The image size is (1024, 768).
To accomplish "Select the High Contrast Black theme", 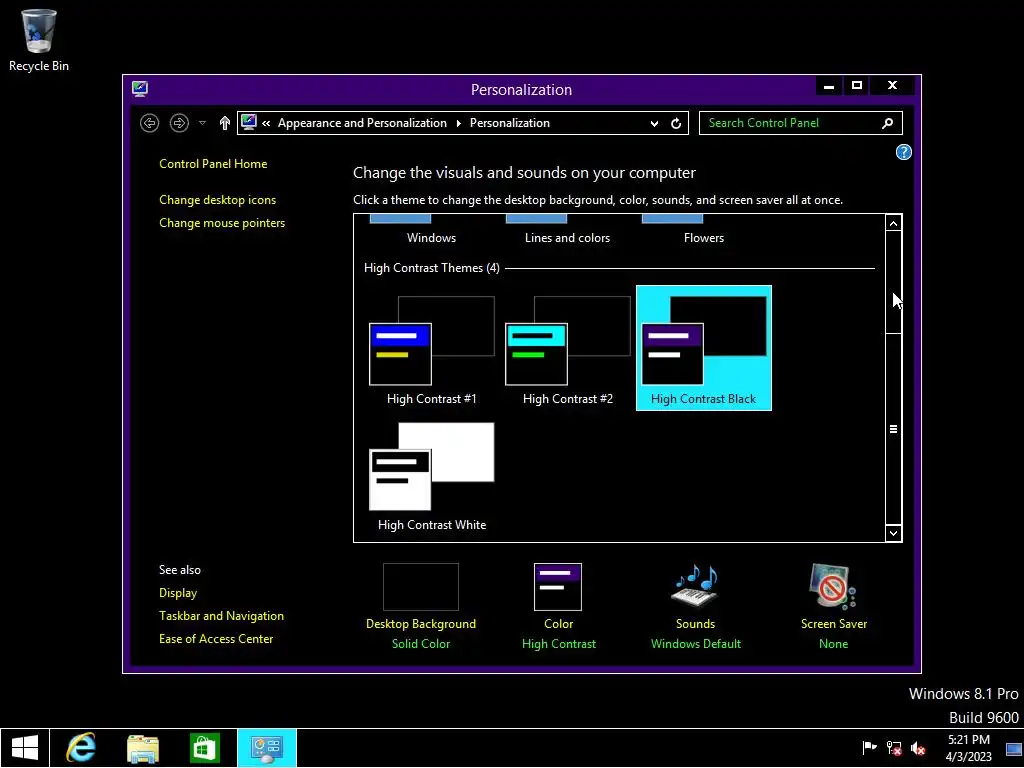I will 703,348.
